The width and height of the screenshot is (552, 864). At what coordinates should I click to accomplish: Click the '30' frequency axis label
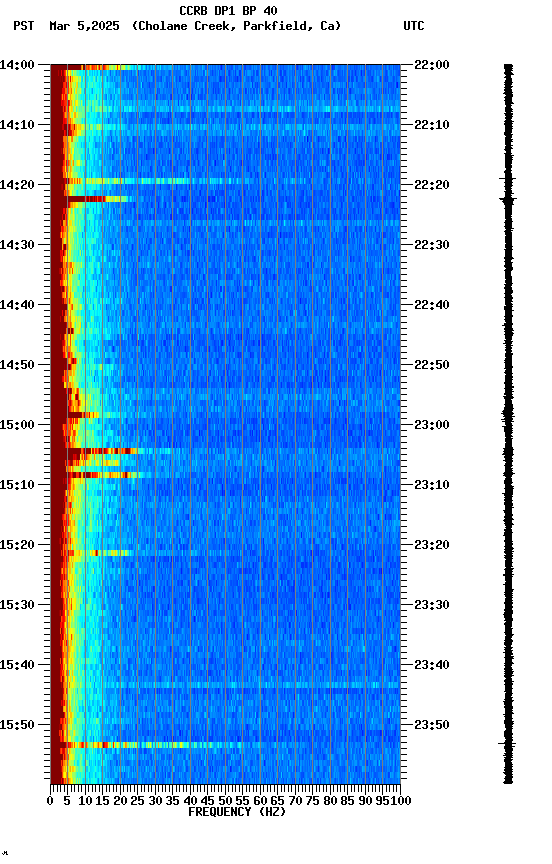click(155, 802)
